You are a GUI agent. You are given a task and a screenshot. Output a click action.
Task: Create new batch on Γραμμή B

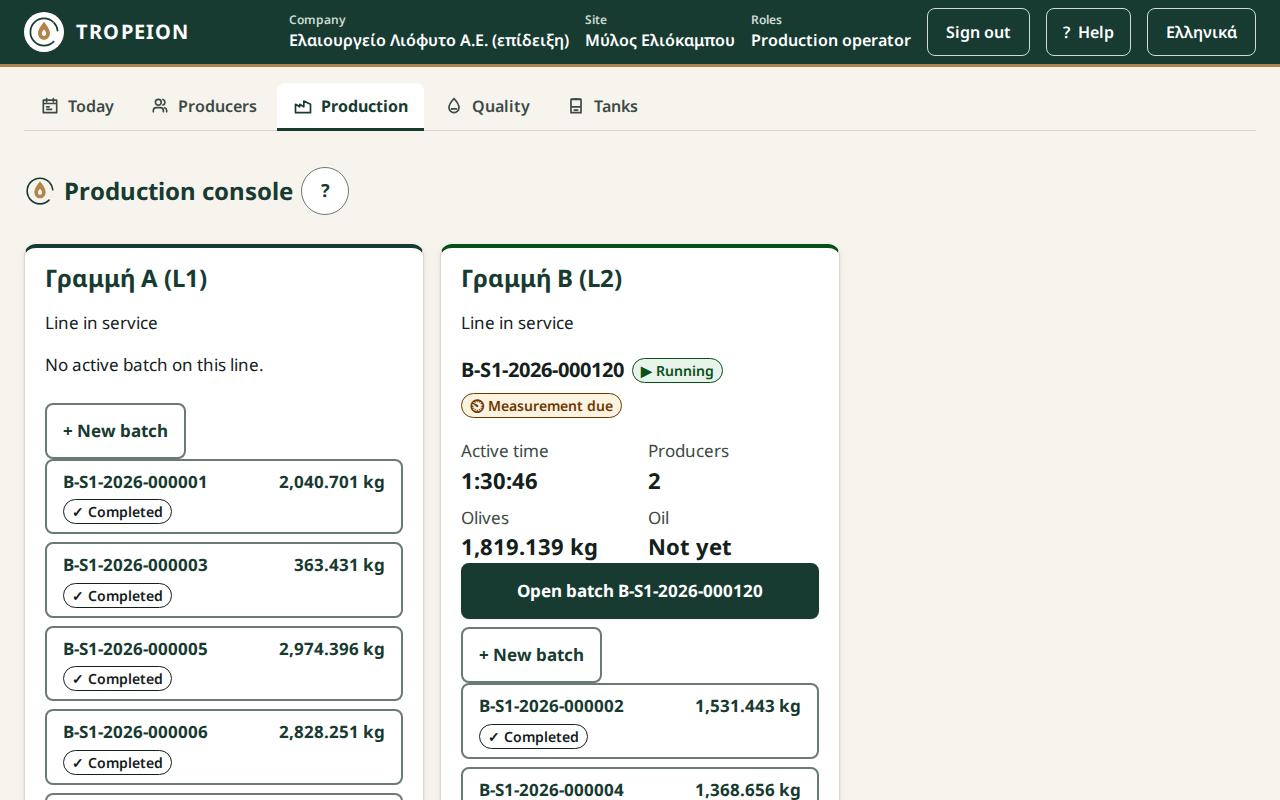pos(531,655)
